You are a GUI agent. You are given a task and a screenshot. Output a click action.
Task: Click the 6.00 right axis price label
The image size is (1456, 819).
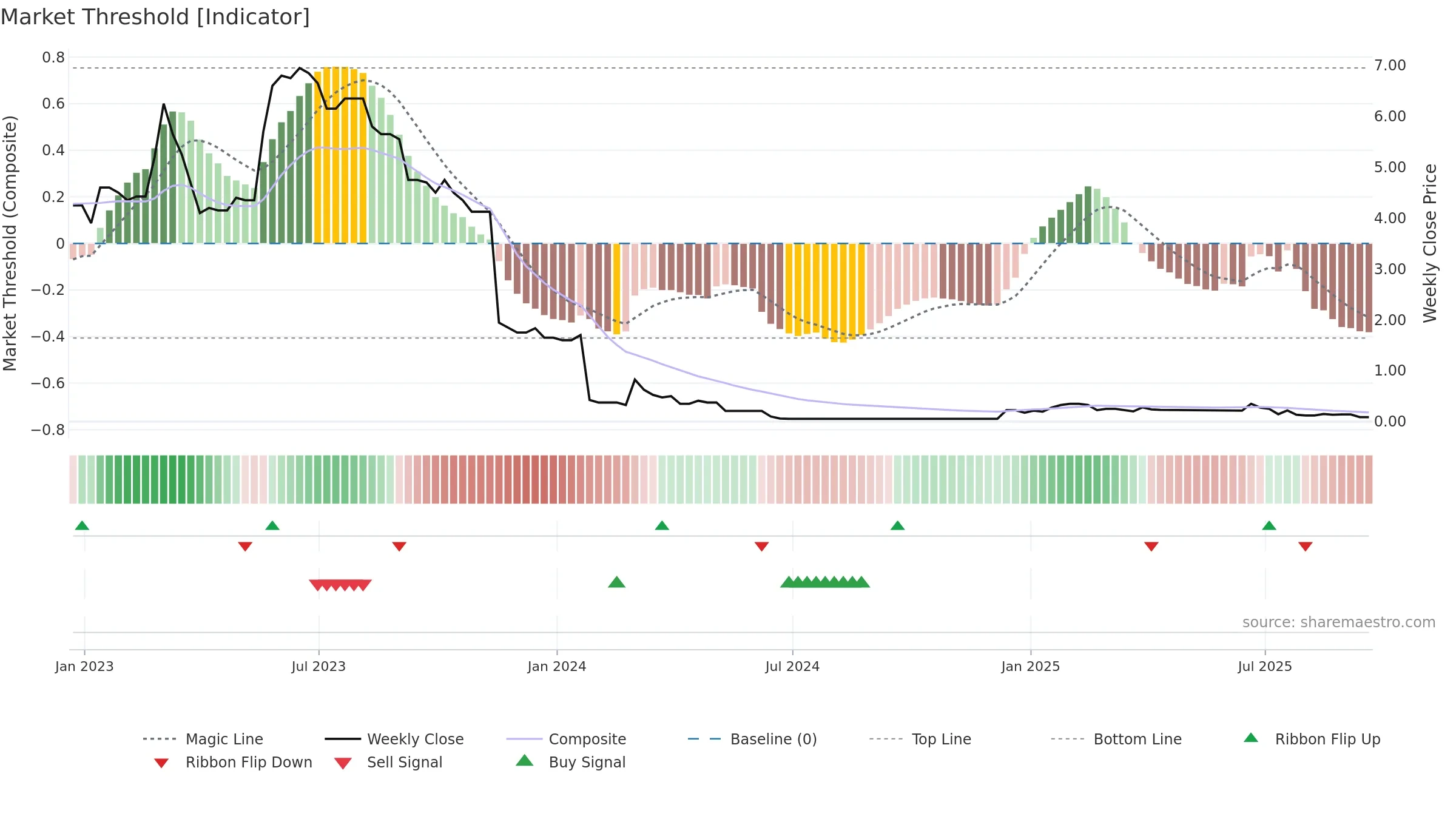tap(1390, 116)
